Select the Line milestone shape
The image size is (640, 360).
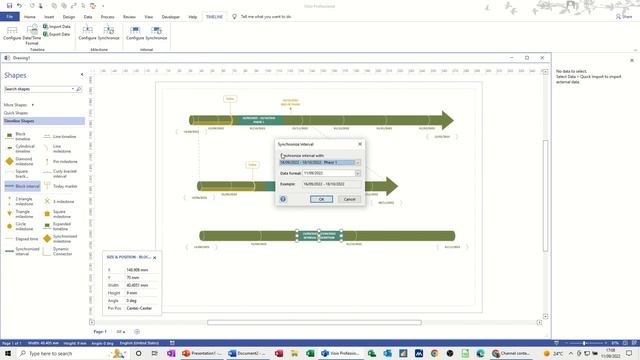pos(58,149)
